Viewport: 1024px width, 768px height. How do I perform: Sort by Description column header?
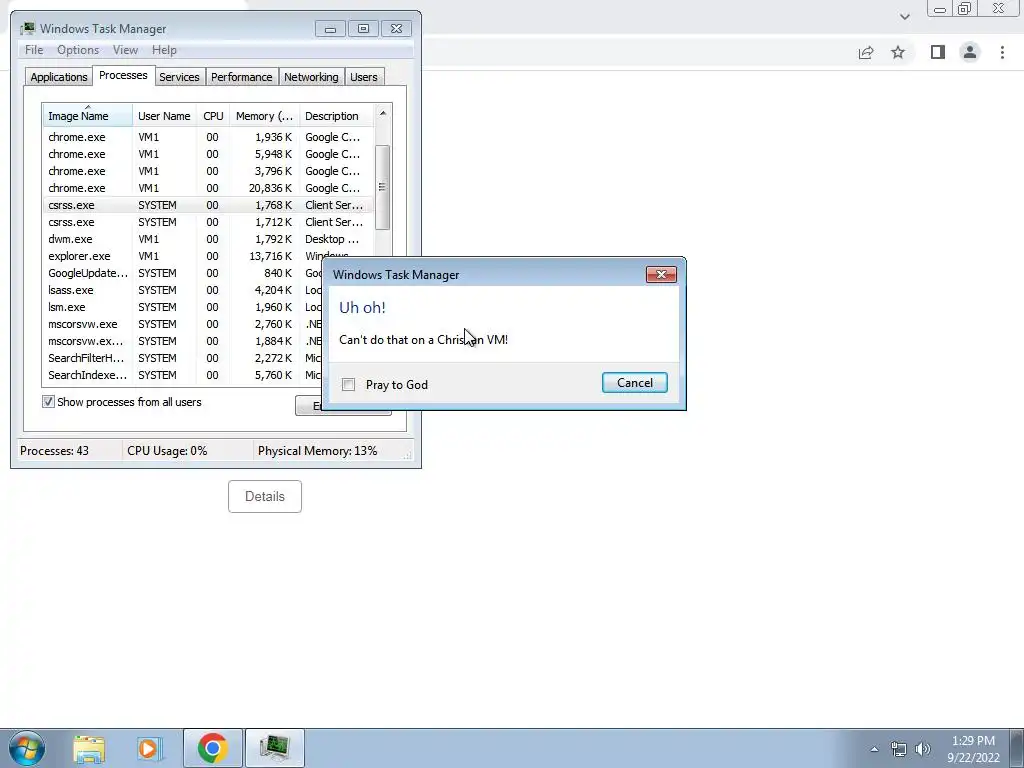coord(336,116)
